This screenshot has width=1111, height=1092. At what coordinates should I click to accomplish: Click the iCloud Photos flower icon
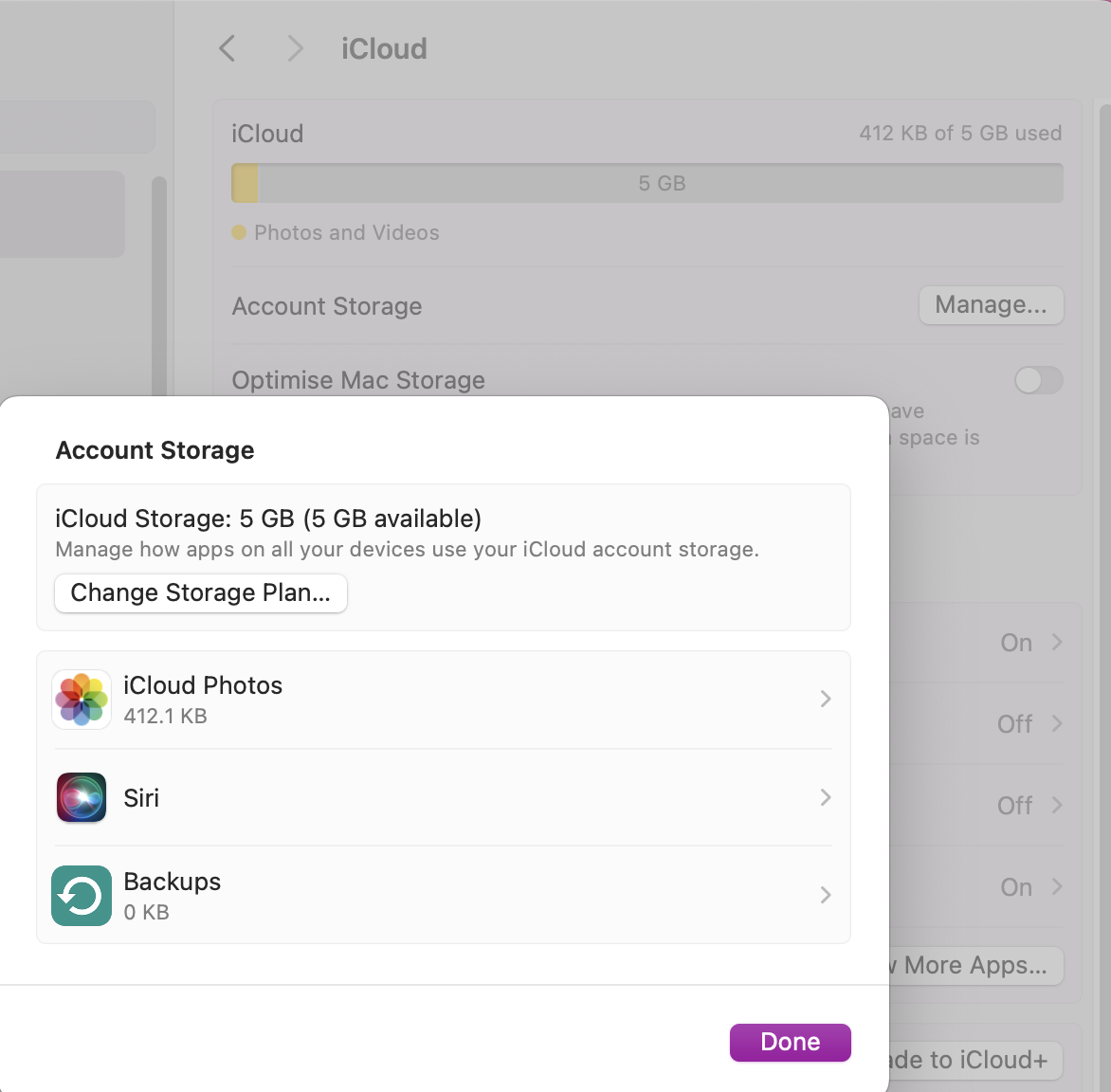point(82,700)
